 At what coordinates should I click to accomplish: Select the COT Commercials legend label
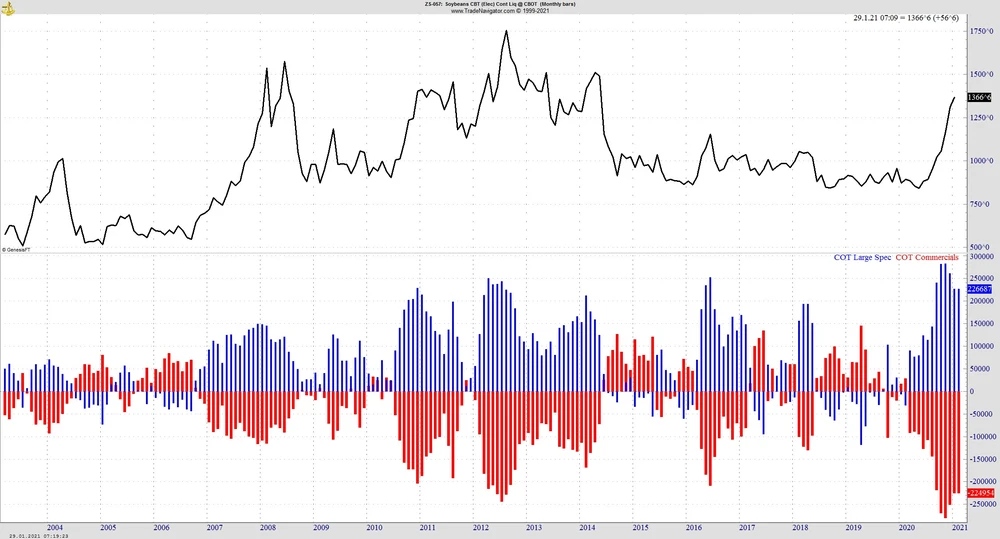pos(927,258)
